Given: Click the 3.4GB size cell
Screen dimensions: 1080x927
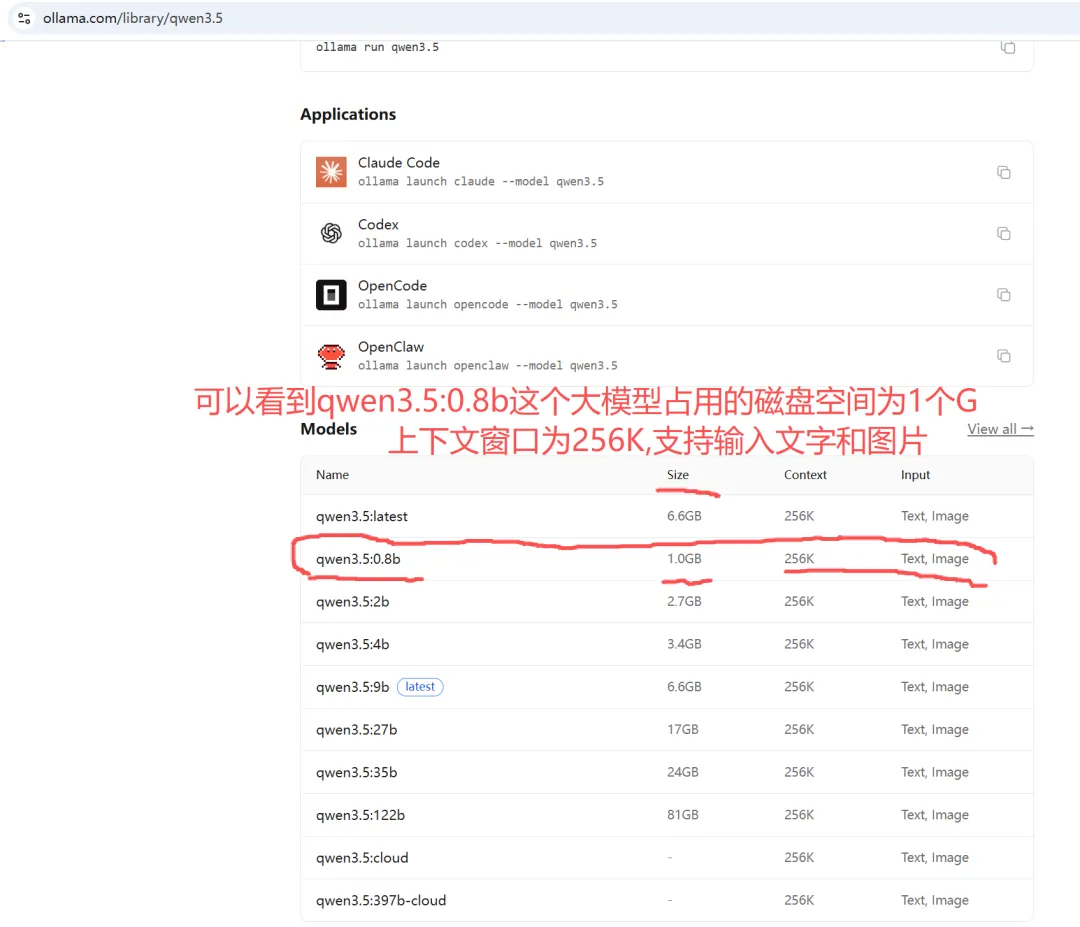Looking at the screenshot, I should tap(685, 645).
